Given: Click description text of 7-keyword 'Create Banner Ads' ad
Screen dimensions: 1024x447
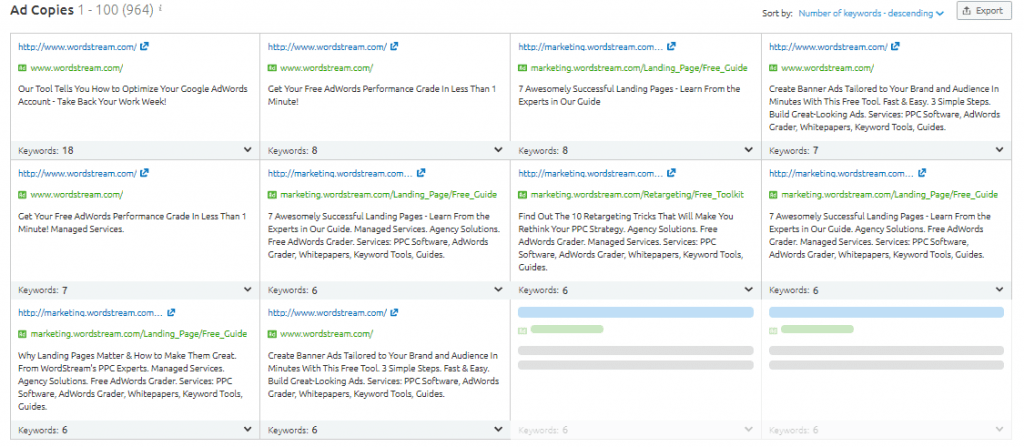Looking at the screenshot, I should [884, 108].
